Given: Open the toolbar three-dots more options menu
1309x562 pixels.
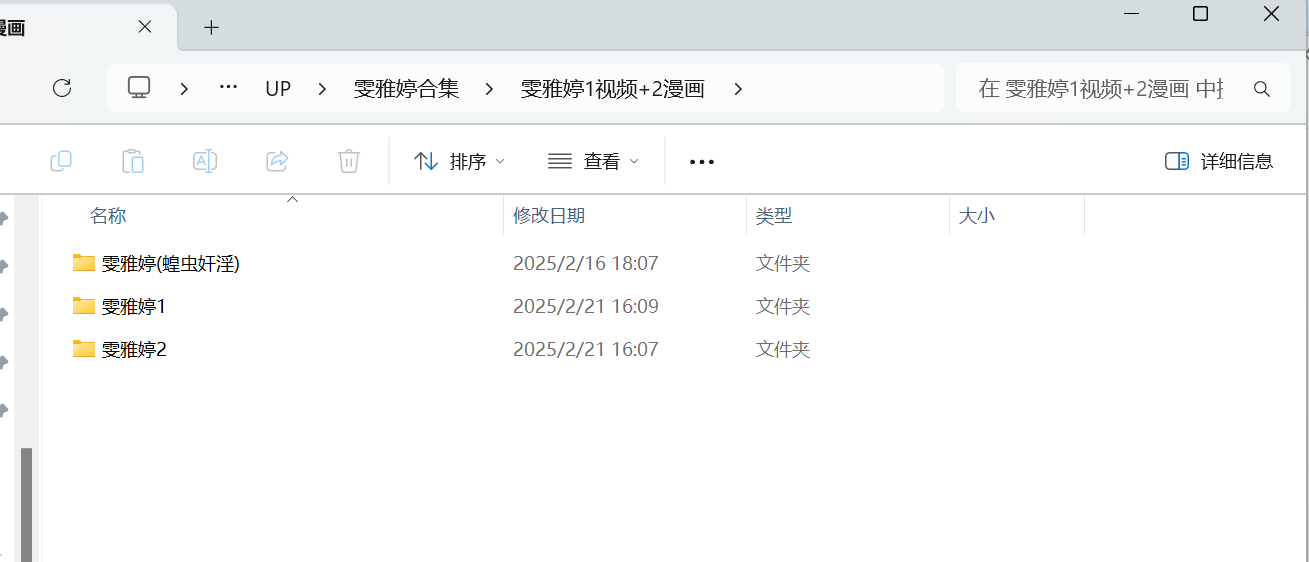Looking at the screenshot, I should coord(702,161).
